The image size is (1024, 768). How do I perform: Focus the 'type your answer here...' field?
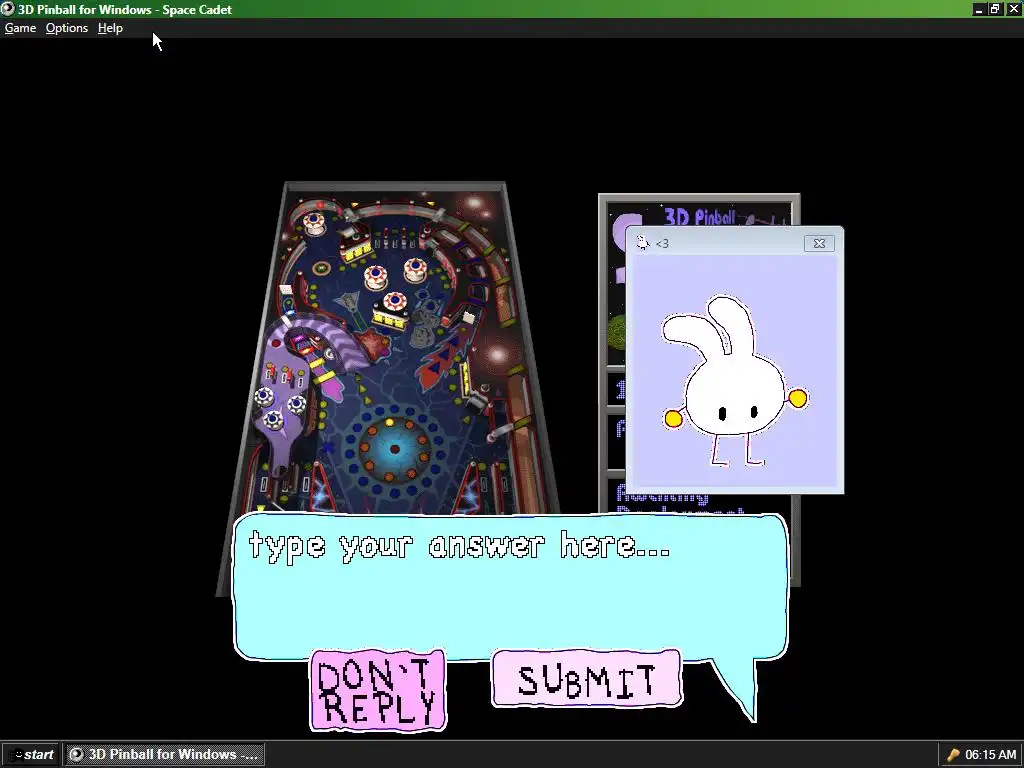[x=509, y=586]
